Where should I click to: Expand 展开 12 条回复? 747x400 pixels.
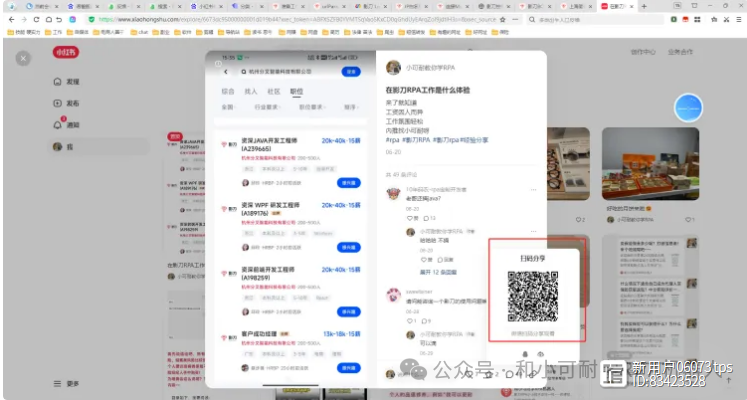pos(438,272)
